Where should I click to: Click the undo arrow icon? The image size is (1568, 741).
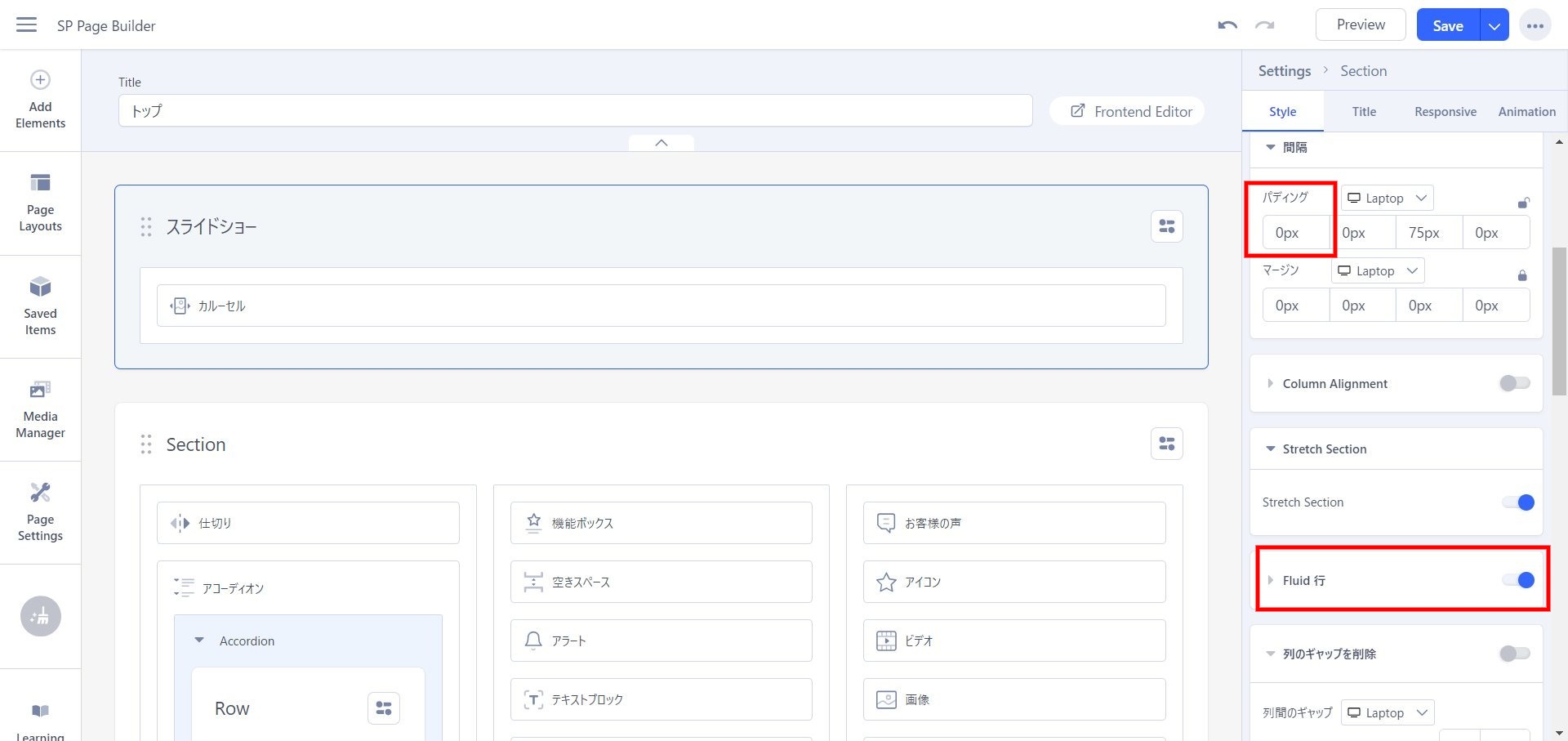pos(1227,25)
